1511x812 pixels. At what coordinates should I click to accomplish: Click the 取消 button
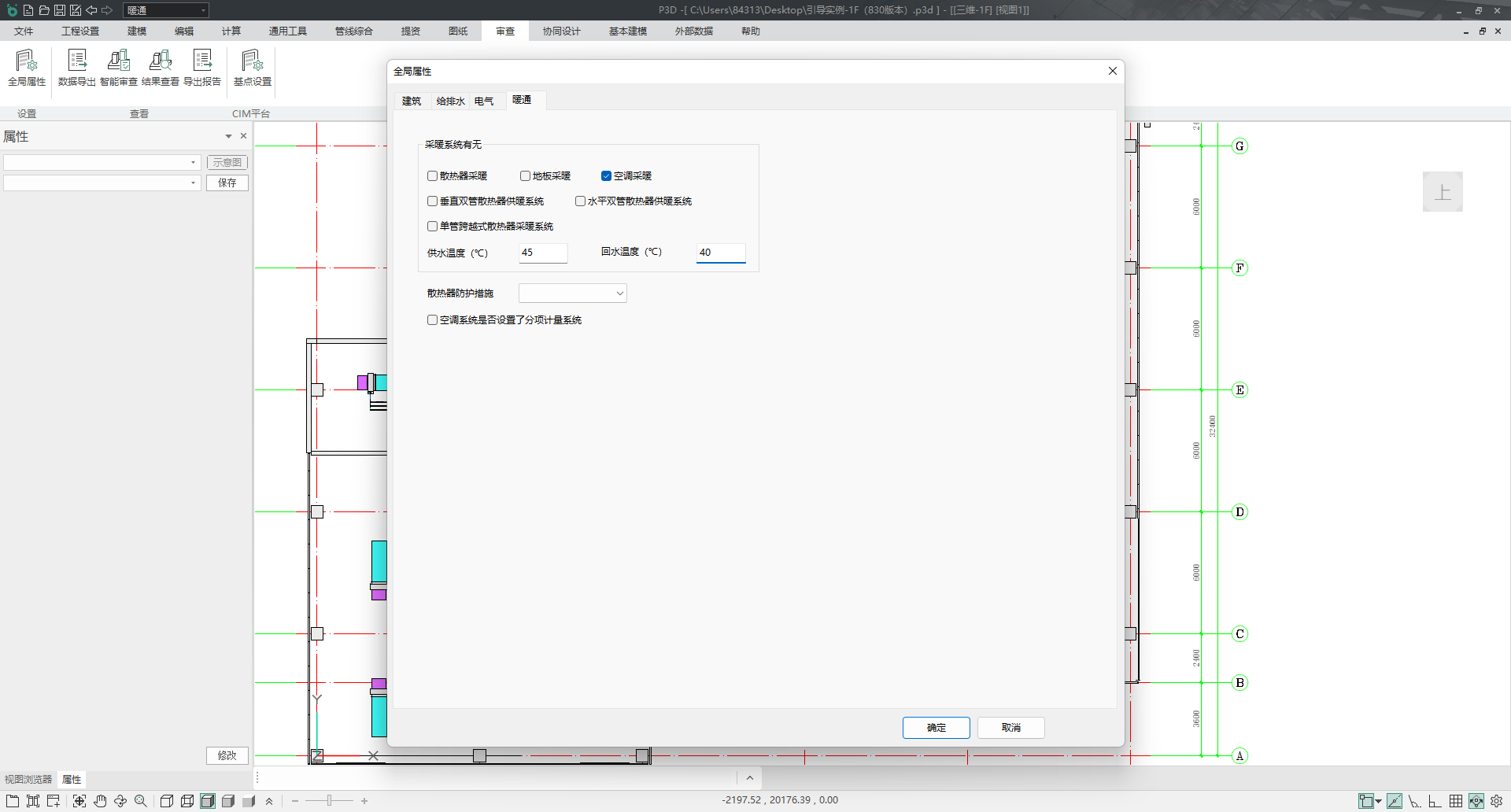coord(1010,728)
